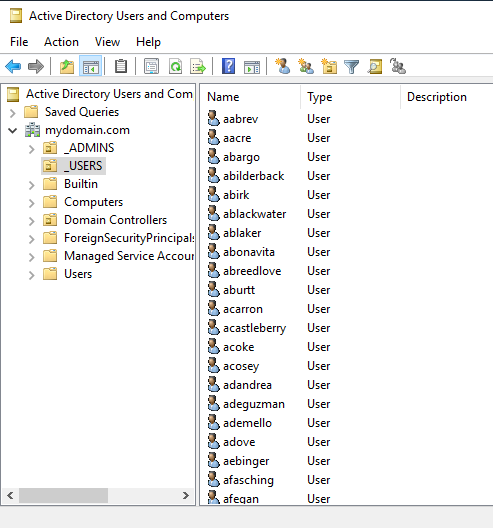
Task: Click the mydomain.com domain icon
Action: tap(32, 130)
